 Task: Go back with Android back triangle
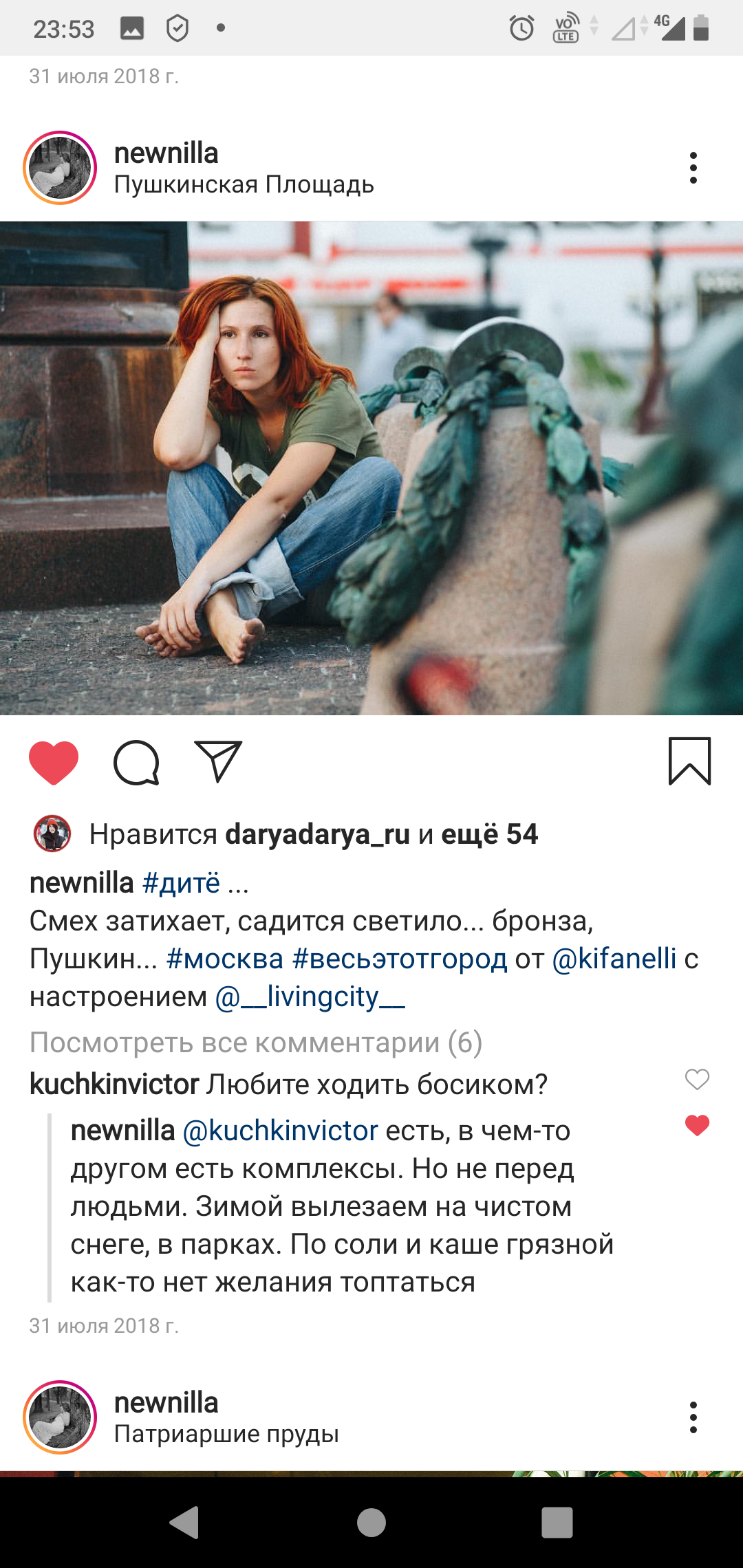pos(184,1522)
